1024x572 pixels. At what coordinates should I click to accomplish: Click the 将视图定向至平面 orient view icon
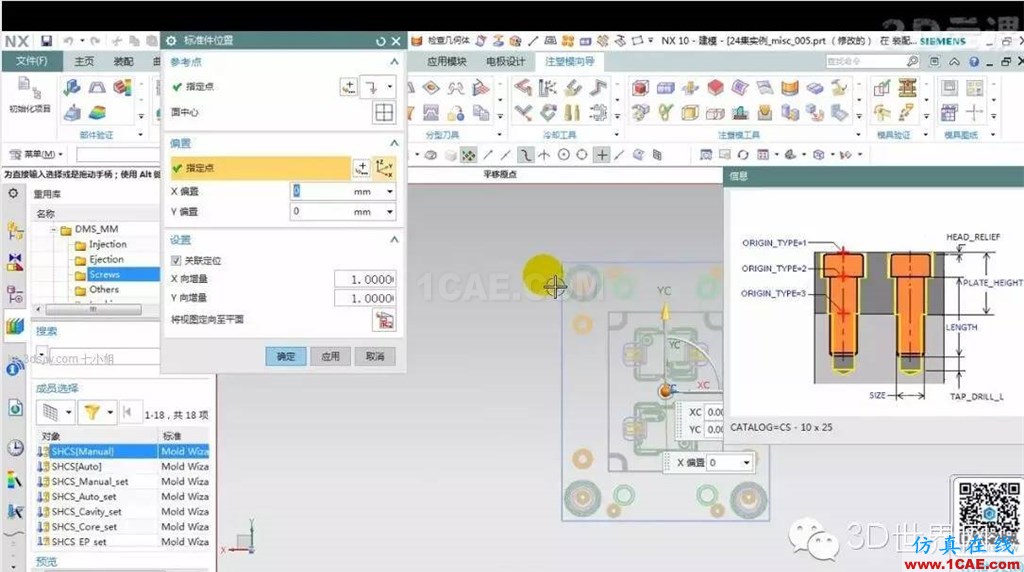(x=384, y=320)
